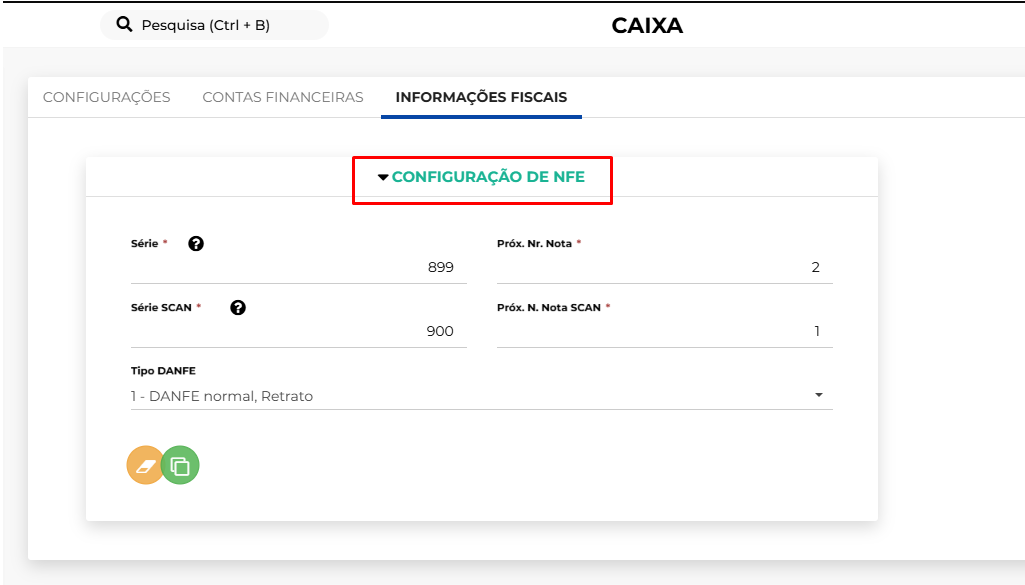Viewport: 1025px width, 585px height.
Task: Click the Tipo DANFE label
Action: click(156, 370)
